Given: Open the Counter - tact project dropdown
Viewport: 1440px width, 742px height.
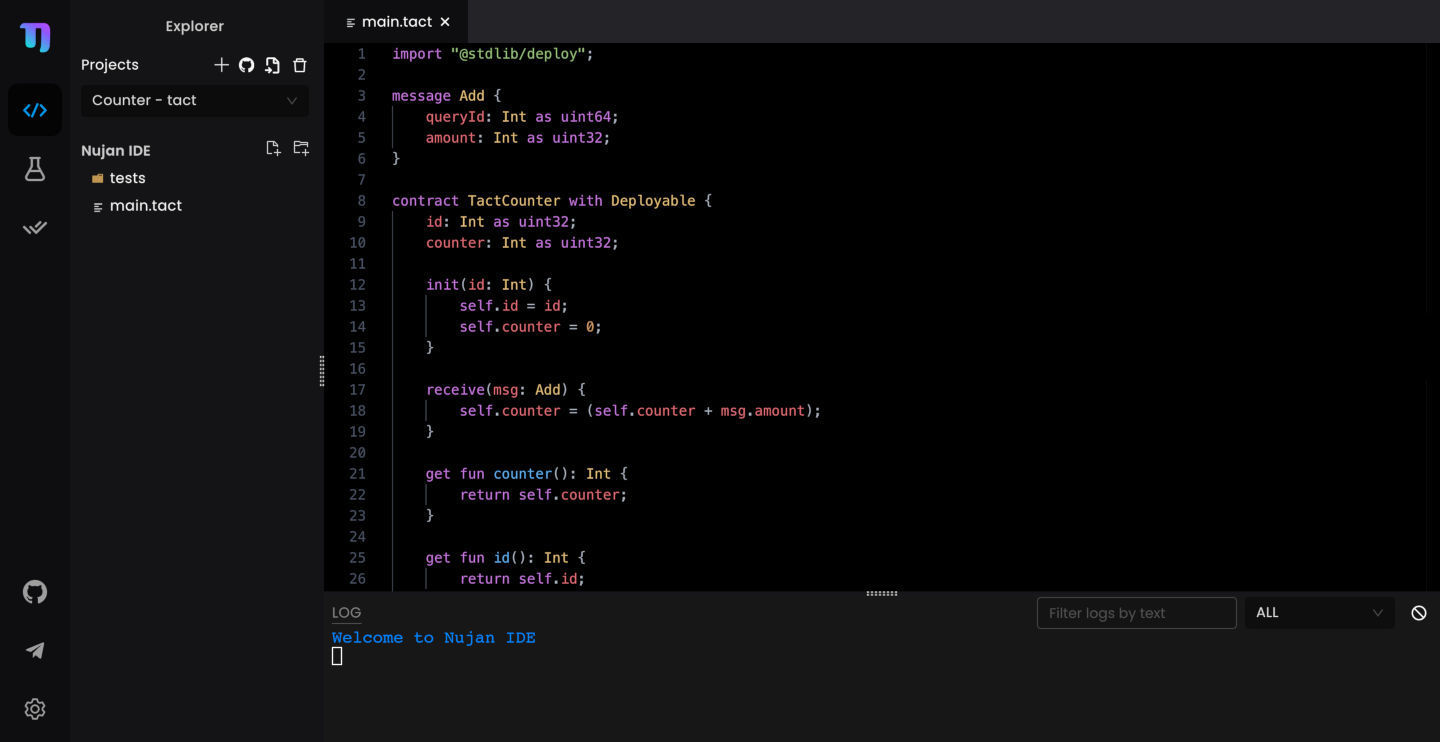Looking at the screenshot, I should 195,100.
